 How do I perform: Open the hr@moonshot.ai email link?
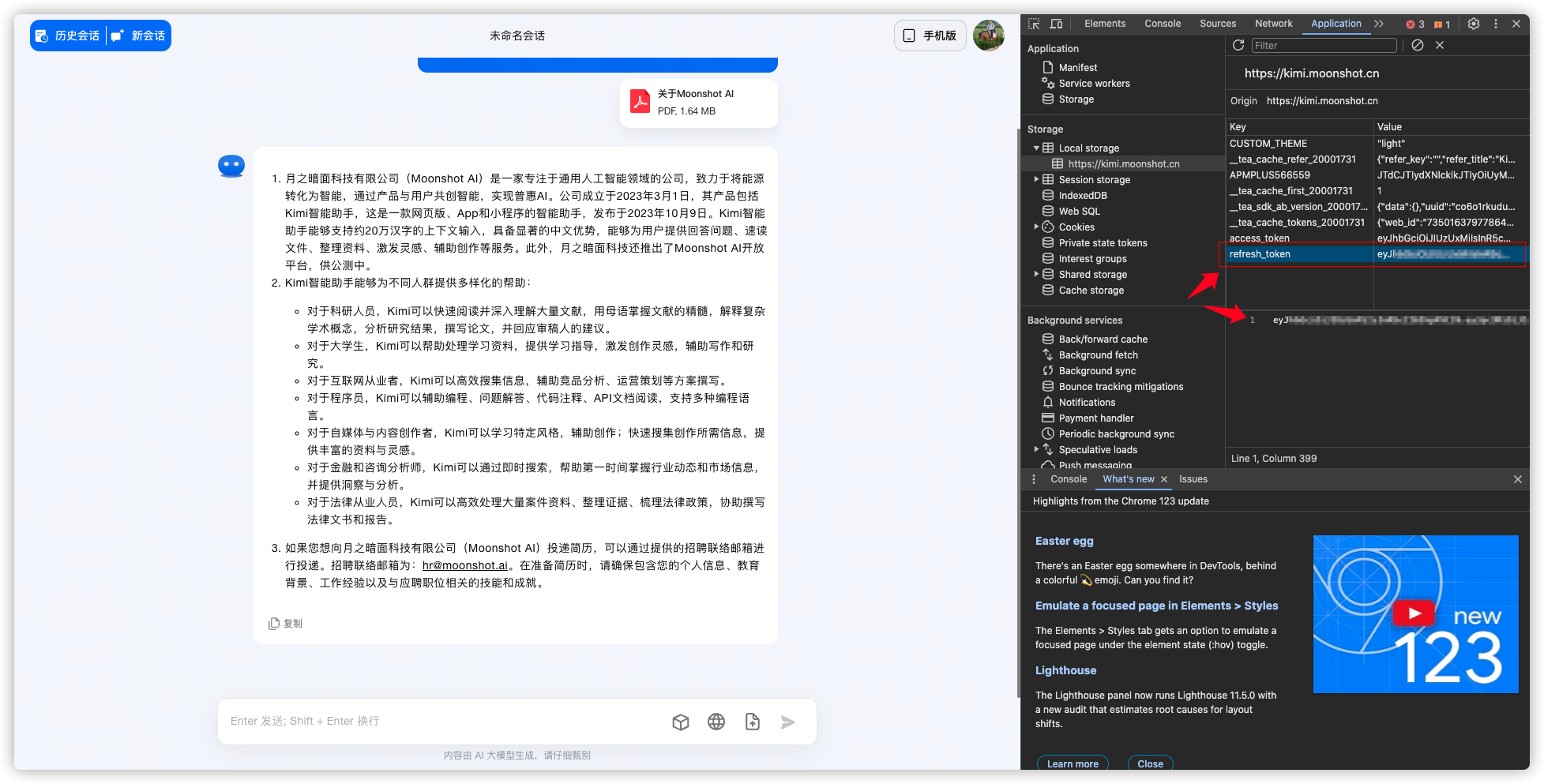pos(464,565)
